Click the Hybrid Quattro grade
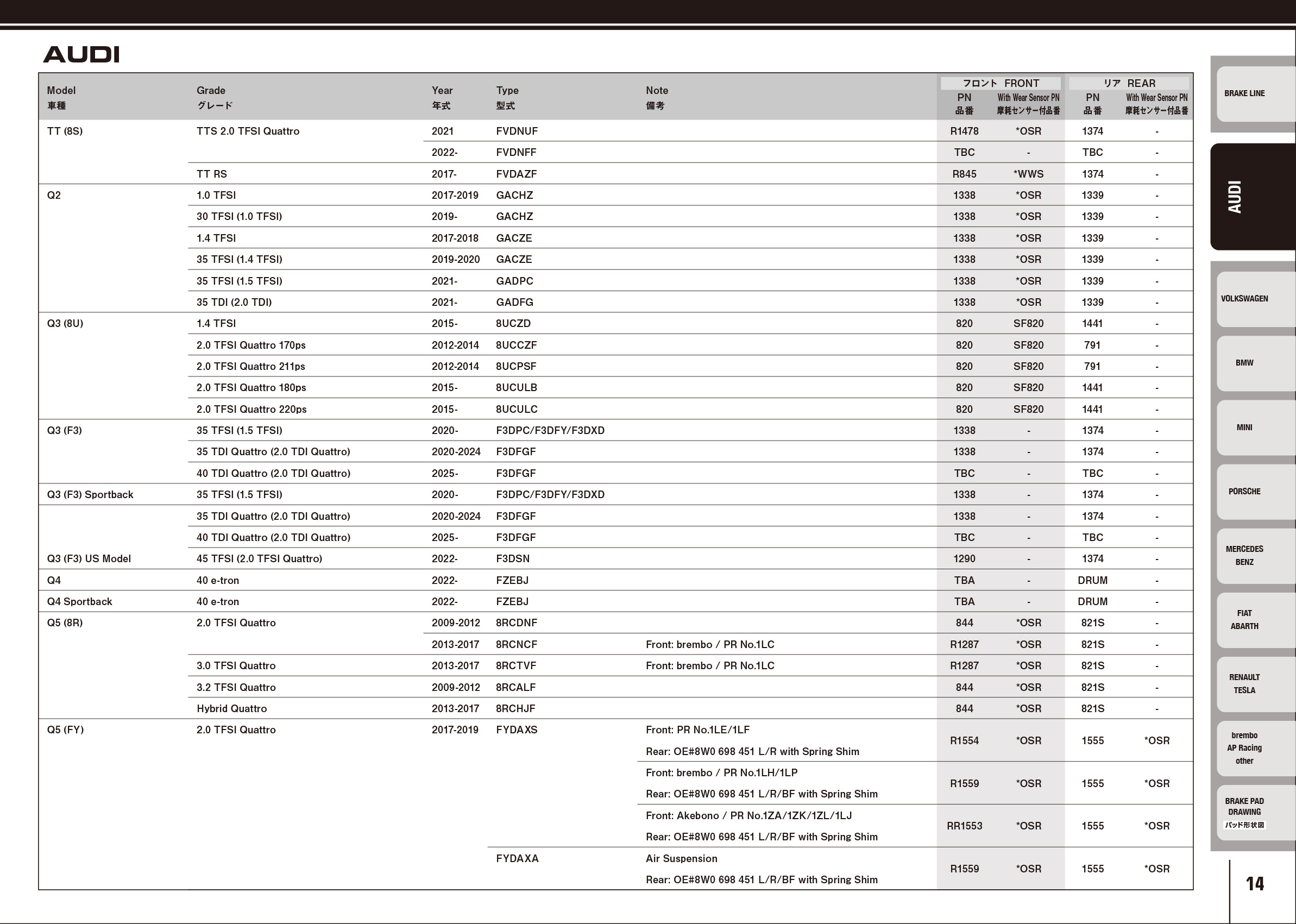Screen dimensions: 1296x924 pyautogui.click(x=231, y=709)
